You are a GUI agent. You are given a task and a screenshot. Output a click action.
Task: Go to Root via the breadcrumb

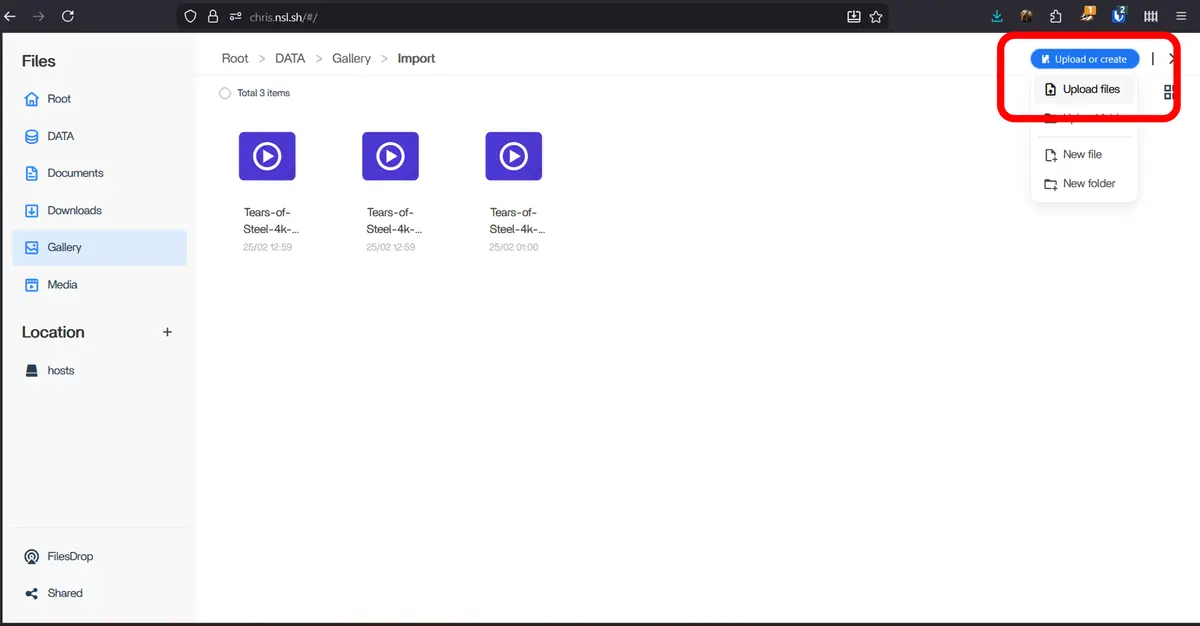pyautogui.click(x=235, y=58)
